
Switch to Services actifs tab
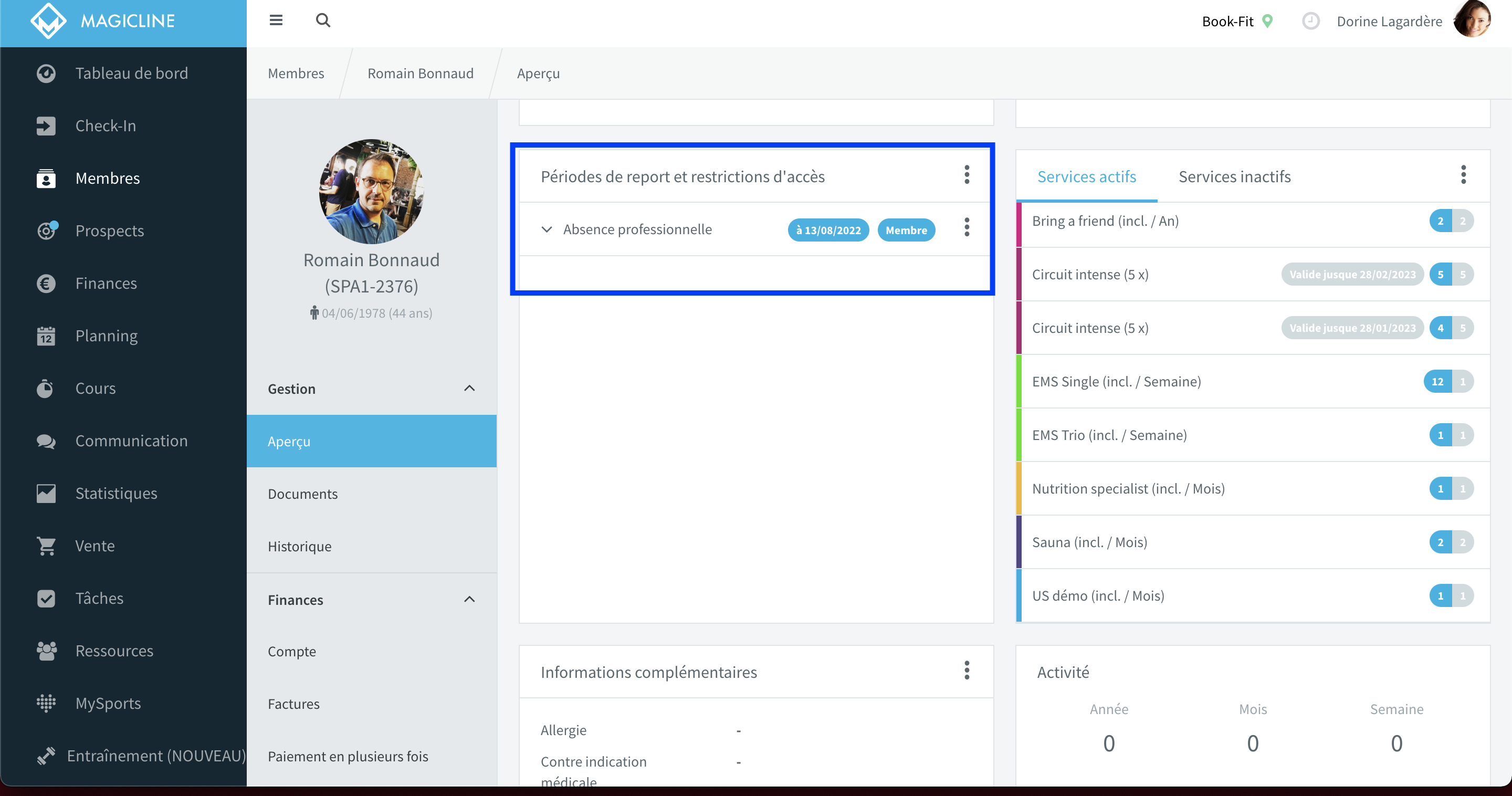coord(1086,177)
